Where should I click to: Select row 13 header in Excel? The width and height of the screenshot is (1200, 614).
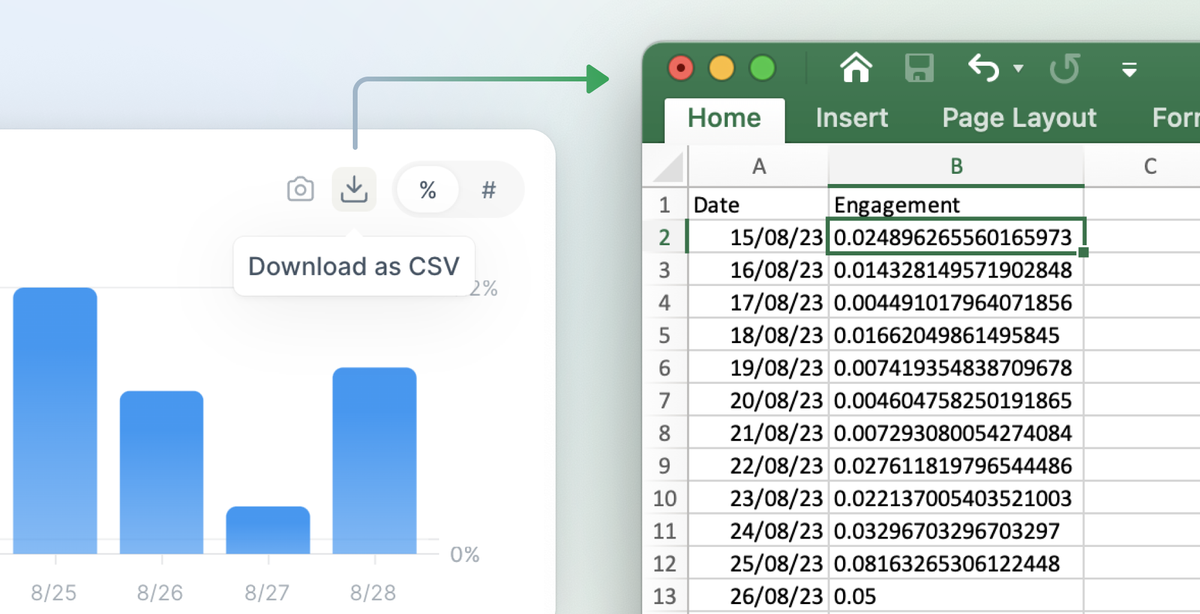(x=665, y=596)
